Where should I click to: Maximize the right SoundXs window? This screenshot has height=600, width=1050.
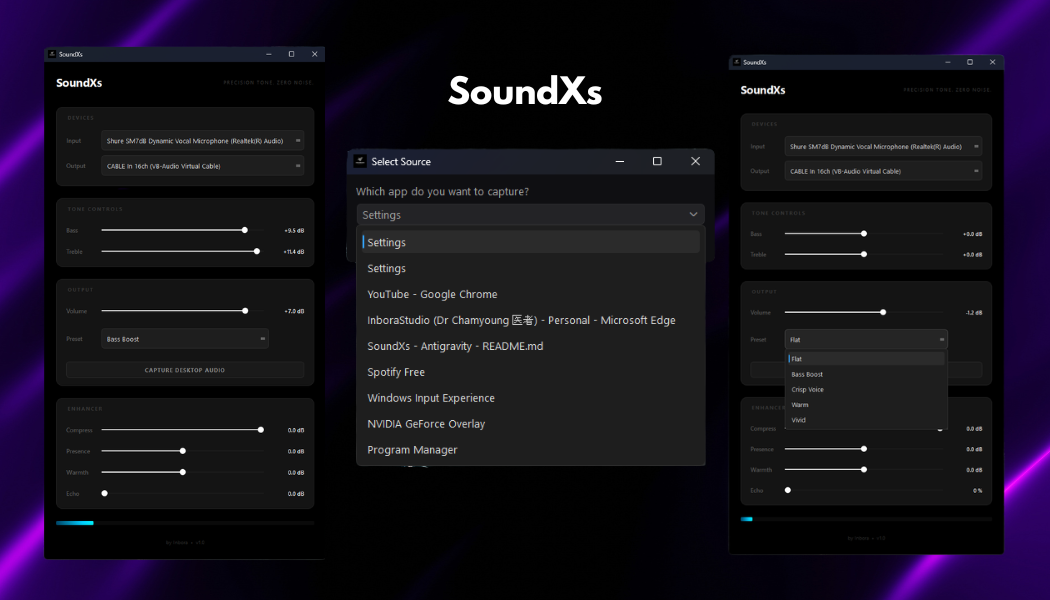[970, 62]
